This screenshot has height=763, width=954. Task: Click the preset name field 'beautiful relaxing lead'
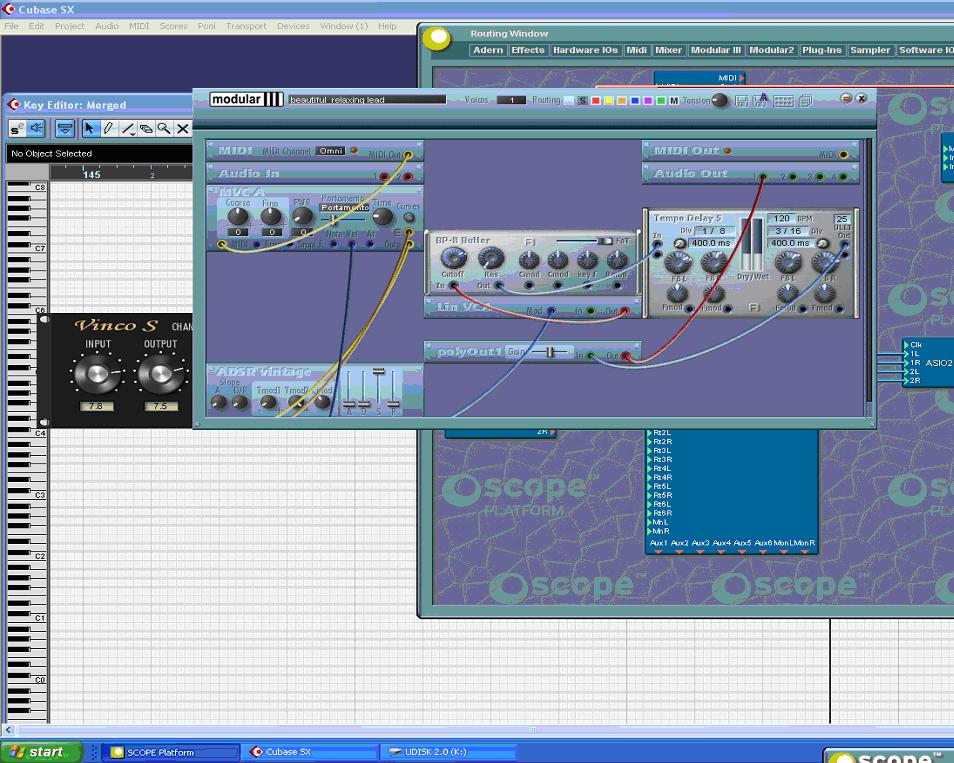pos(367,99)
